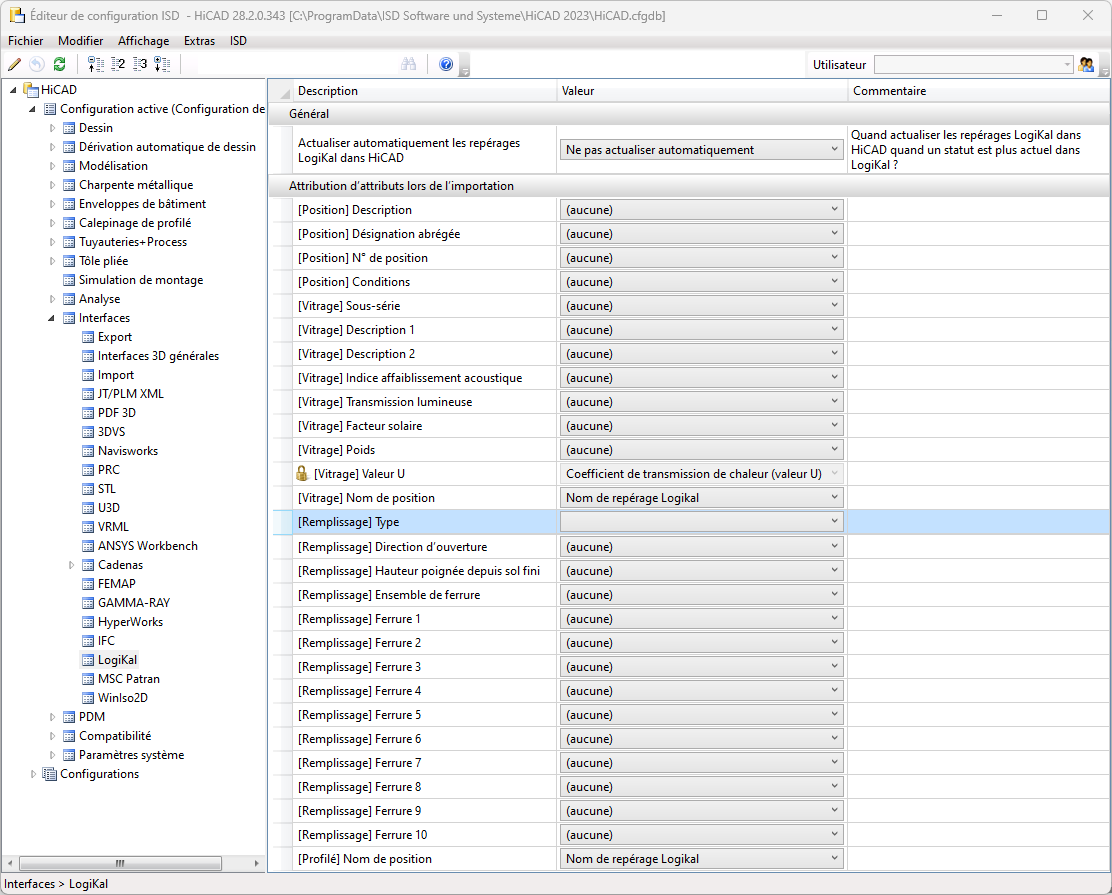Open help with blue question icon

[446, 65]
